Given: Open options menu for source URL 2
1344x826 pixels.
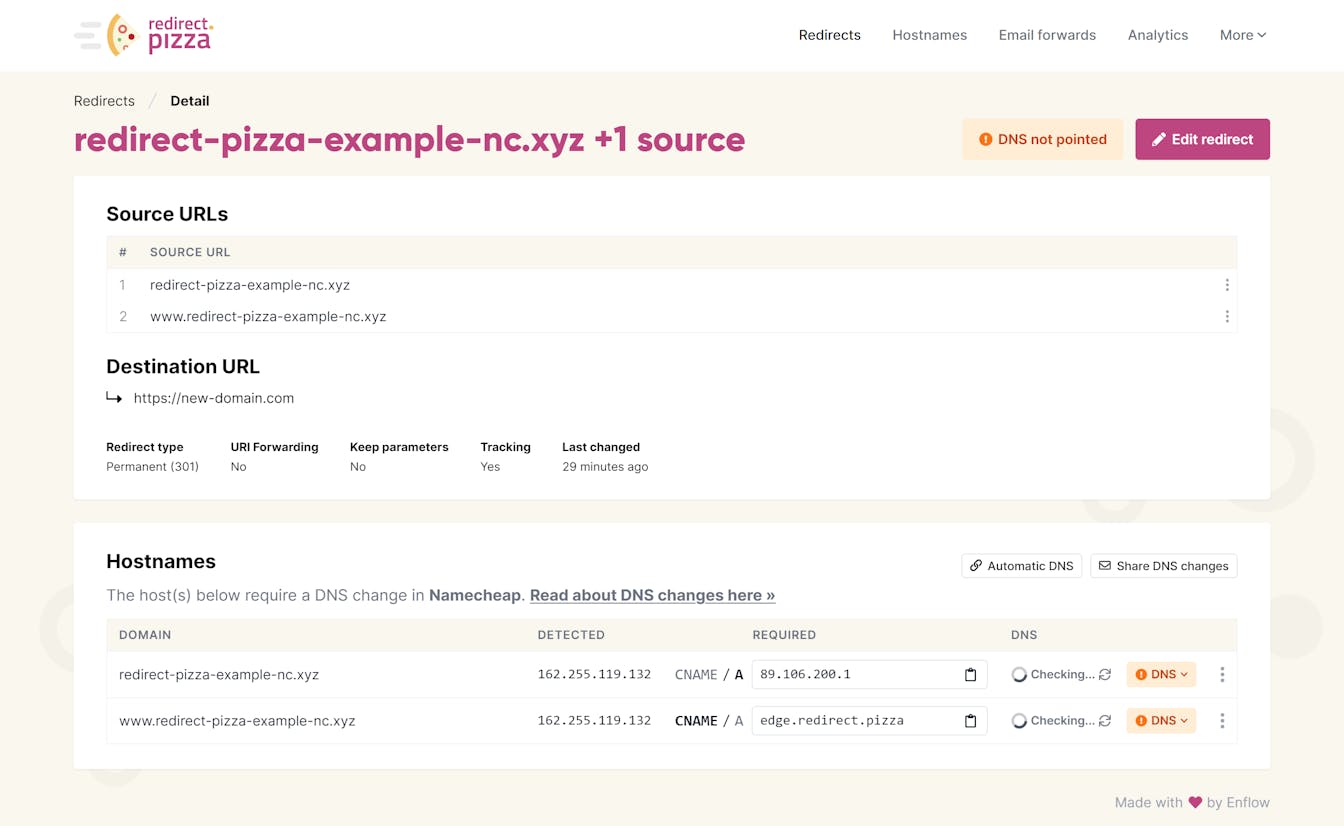Looking at the screenshot, I should coord(1227,317).
